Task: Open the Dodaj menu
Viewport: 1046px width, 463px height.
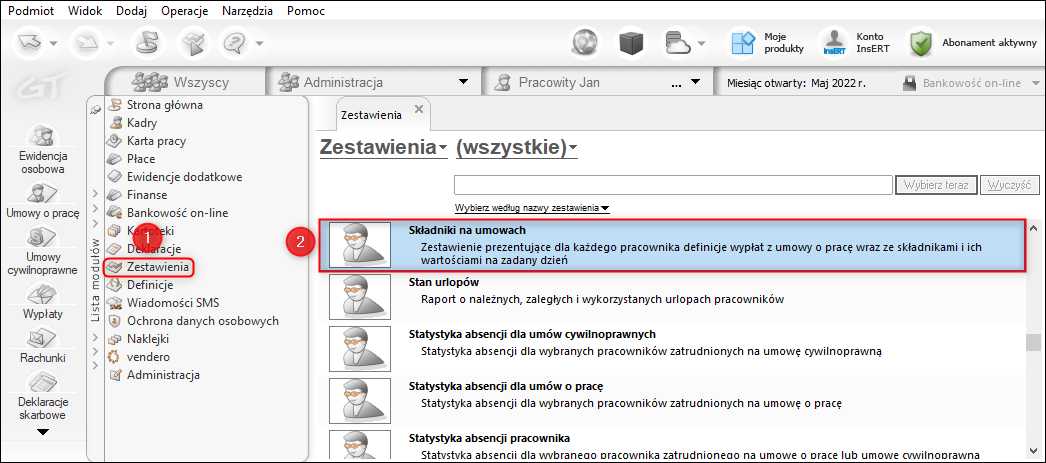Action: click(x=132, y=11)
